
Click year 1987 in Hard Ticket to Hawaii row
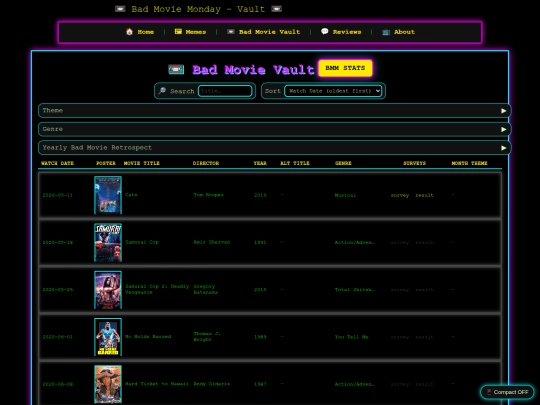tap(260, 384)
